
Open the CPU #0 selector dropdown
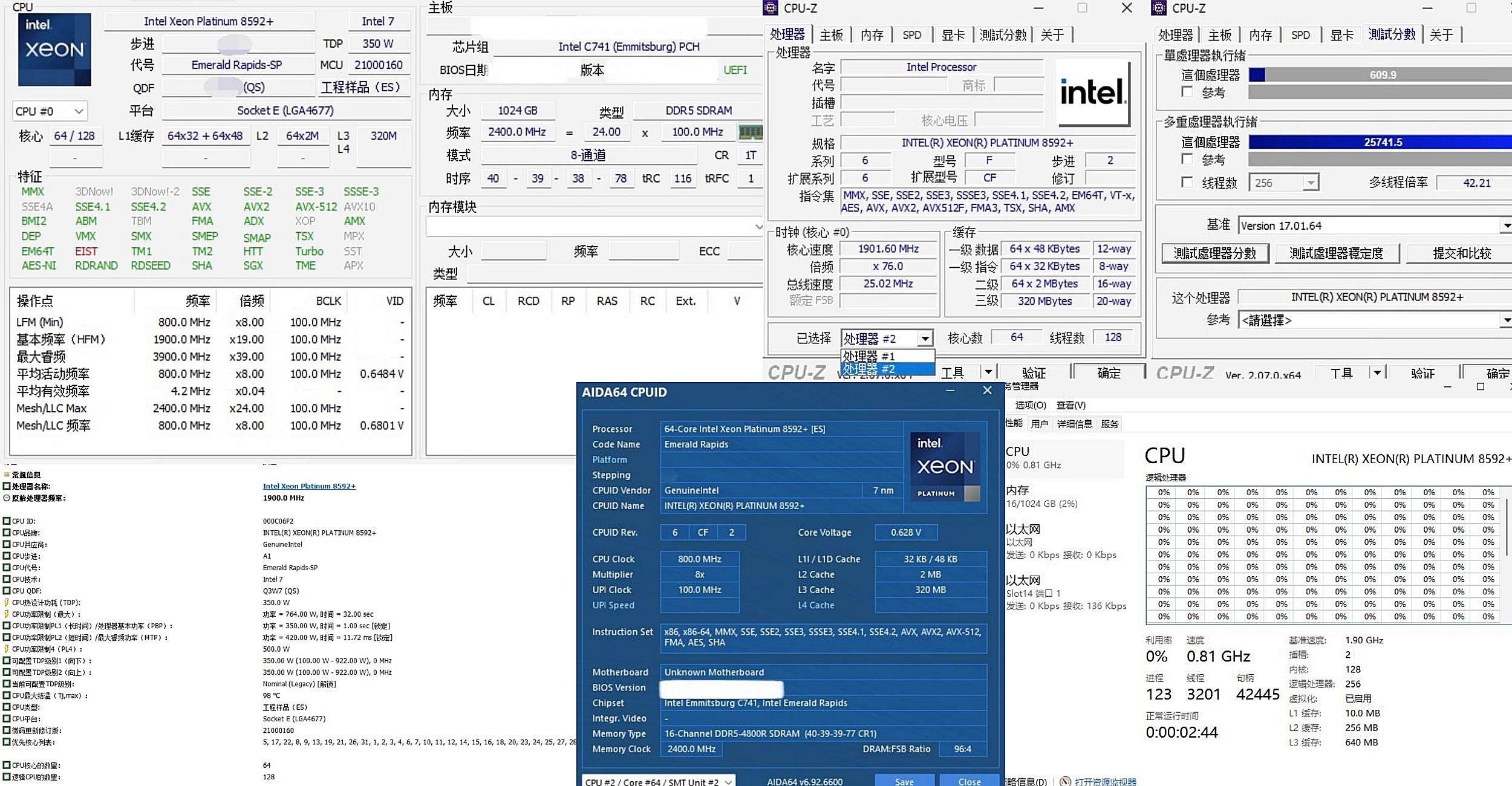[50, 111]
